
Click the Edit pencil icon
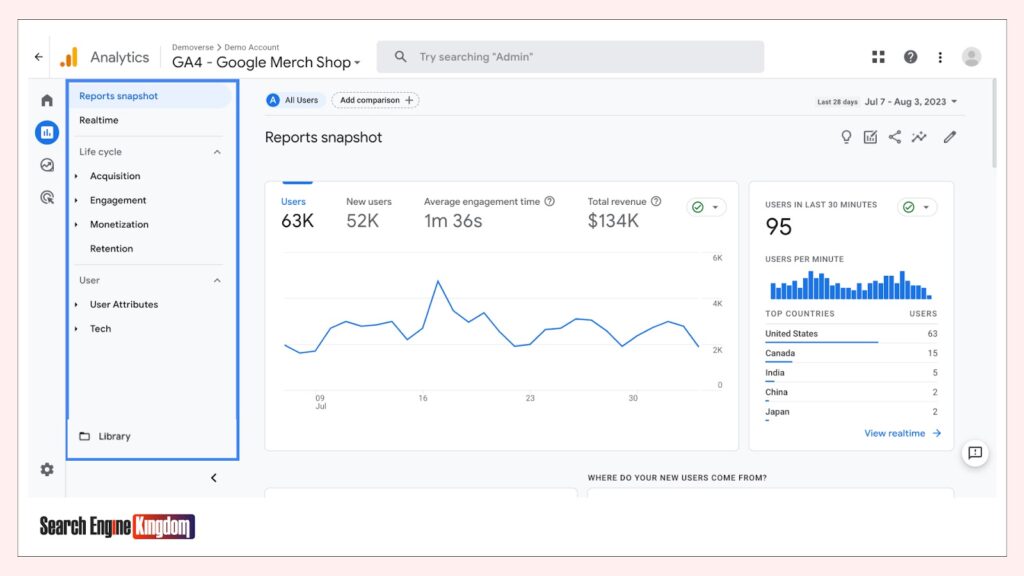[x=950, y=136]
